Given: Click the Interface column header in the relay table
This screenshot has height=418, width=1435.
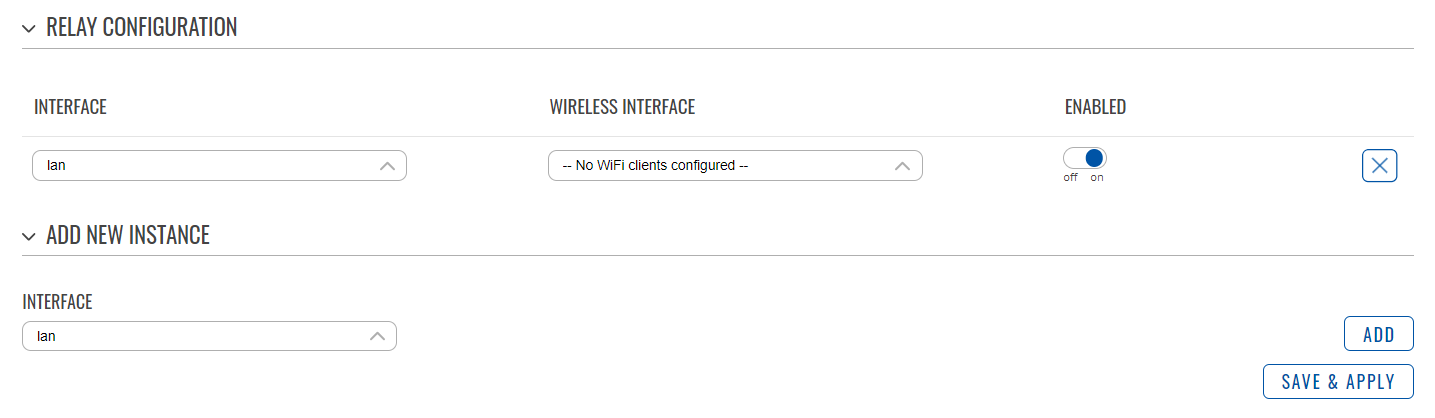Looking at the screenshot, I should pos(70,107).
